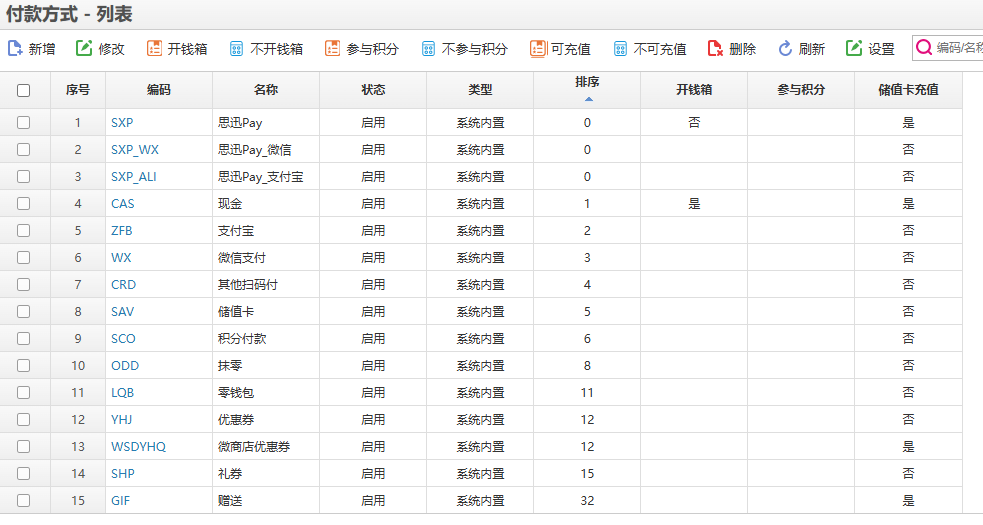Click the 序号 column header
983x525 pixels.
pyautogui.click(x=78, y=90)
